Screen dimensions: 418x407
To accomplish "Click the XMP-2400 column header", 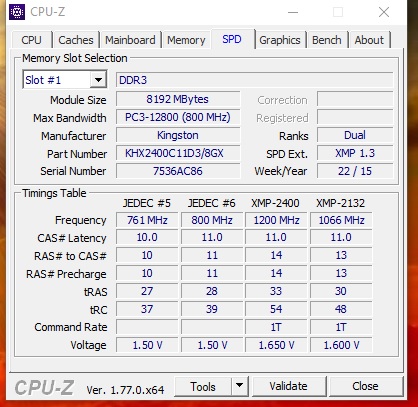I will [x=275, y=203].
